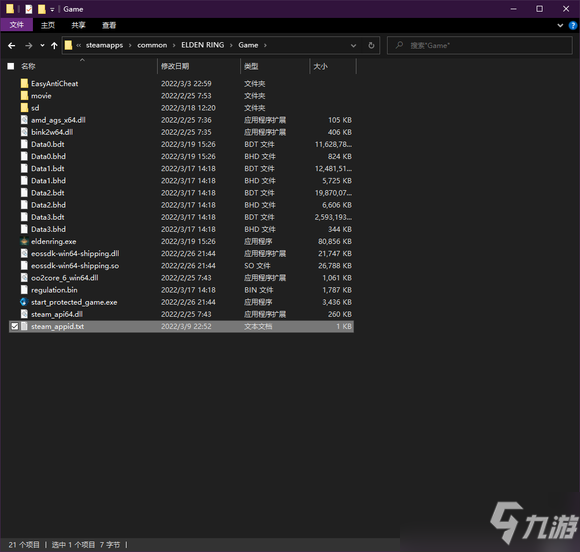Click the amd_ags_x64.dll file icon
This screenshot has height=552, width=580.
pyautogui.click(x=24, y=120)
